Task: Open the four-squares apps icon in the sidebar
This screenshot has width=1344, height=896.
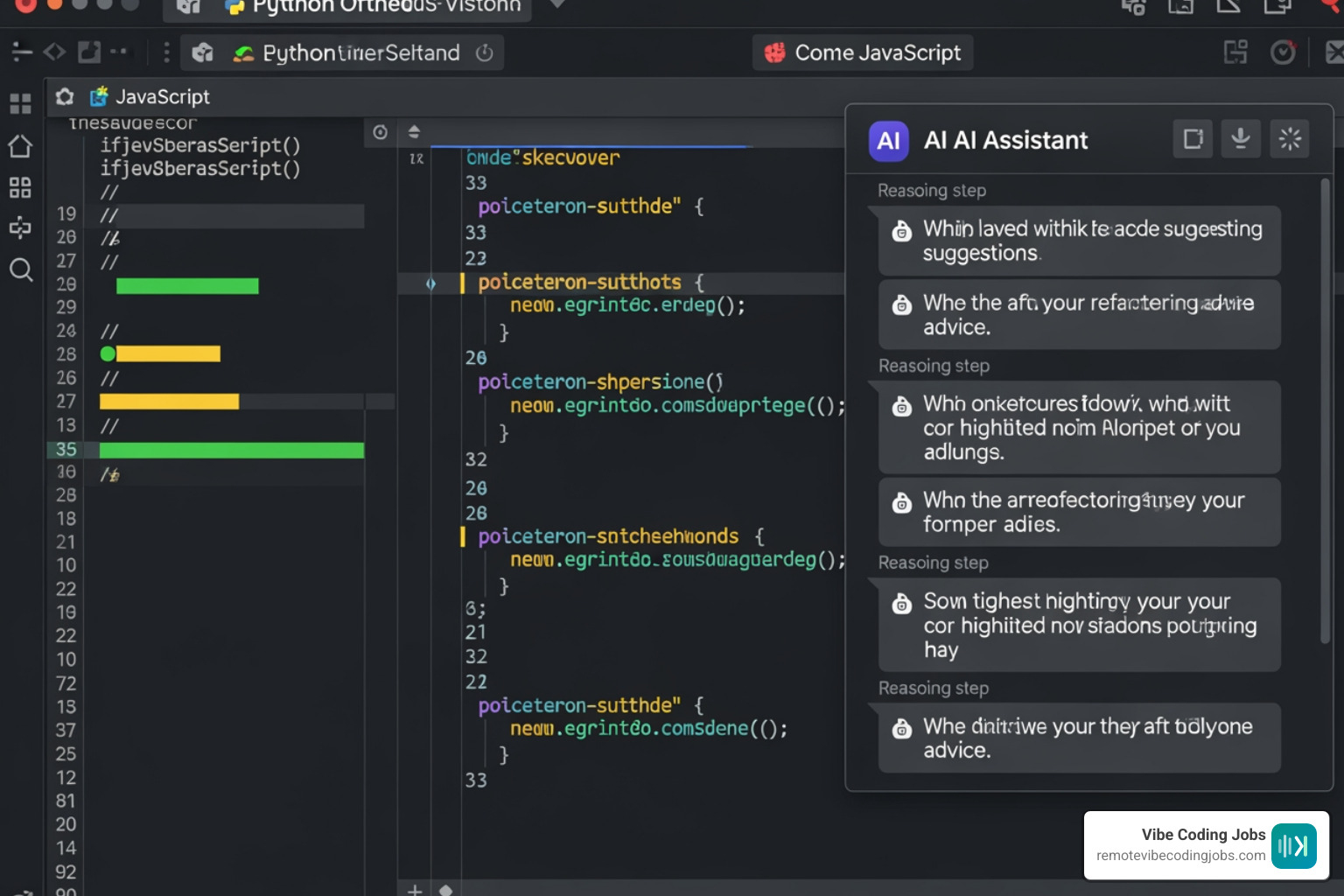Action: tap(20, 187)
